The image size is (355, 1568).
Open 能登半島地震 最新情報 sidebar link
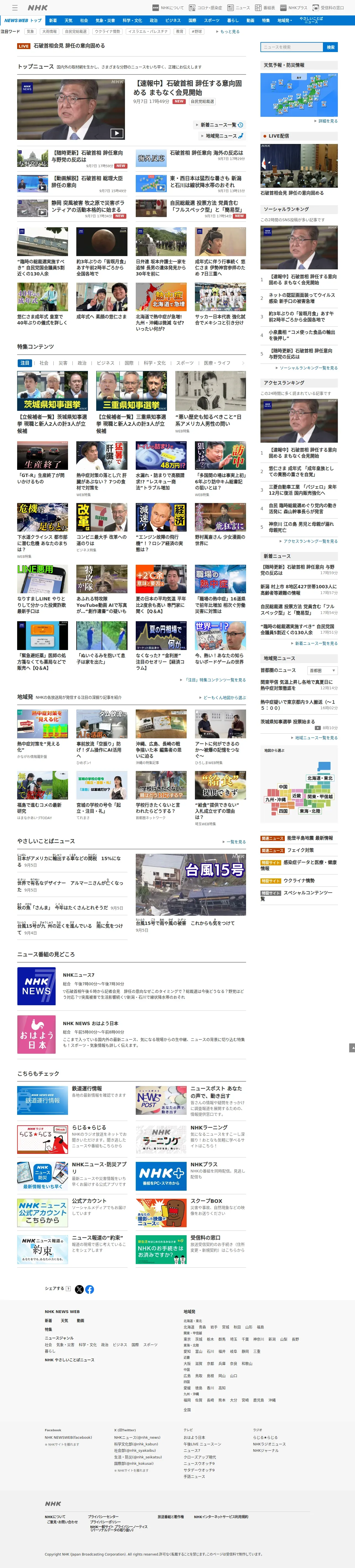310,838
